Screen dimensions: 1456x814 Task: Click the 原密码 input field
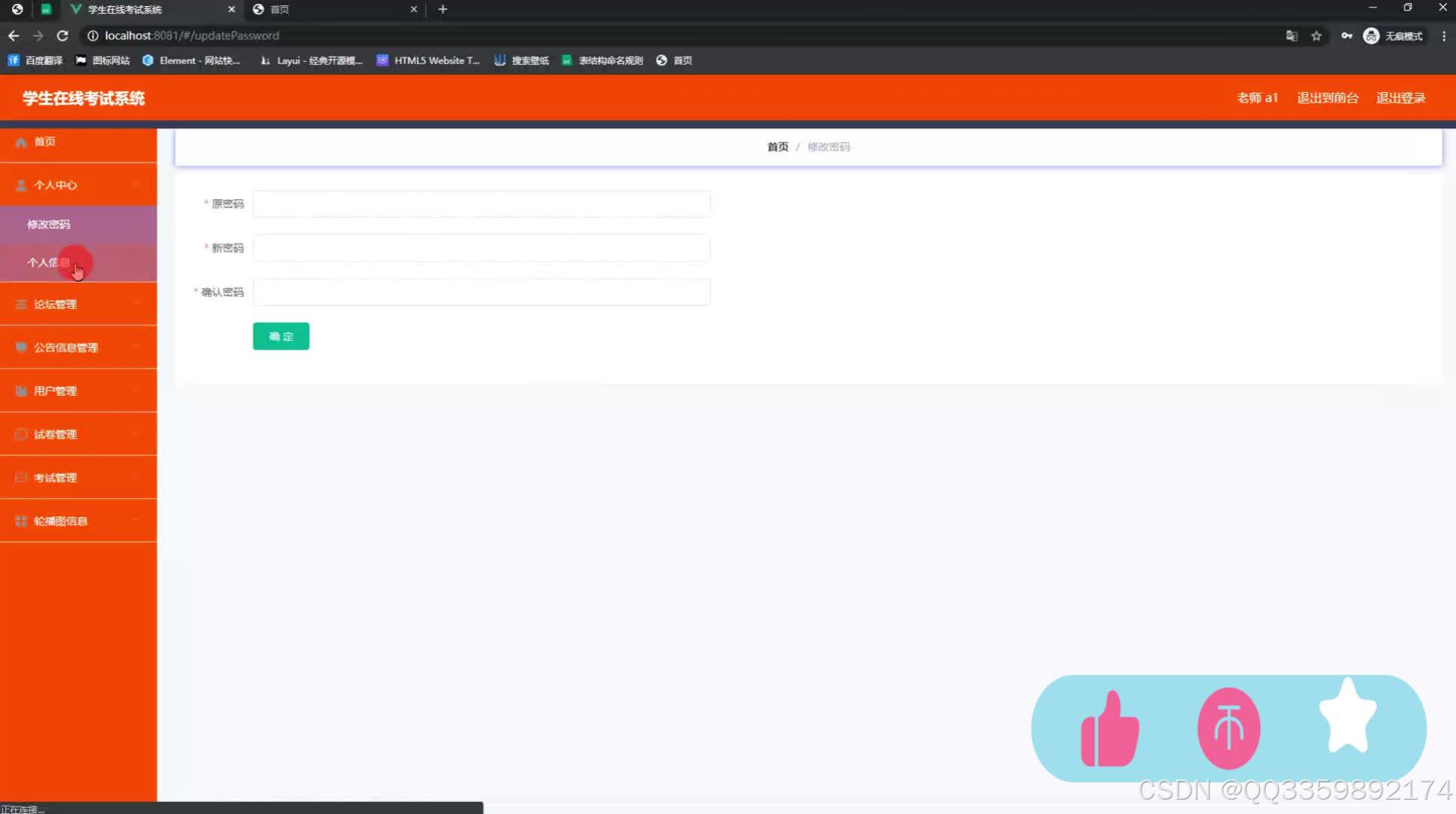pyautogui.click(x=481, y=203)
